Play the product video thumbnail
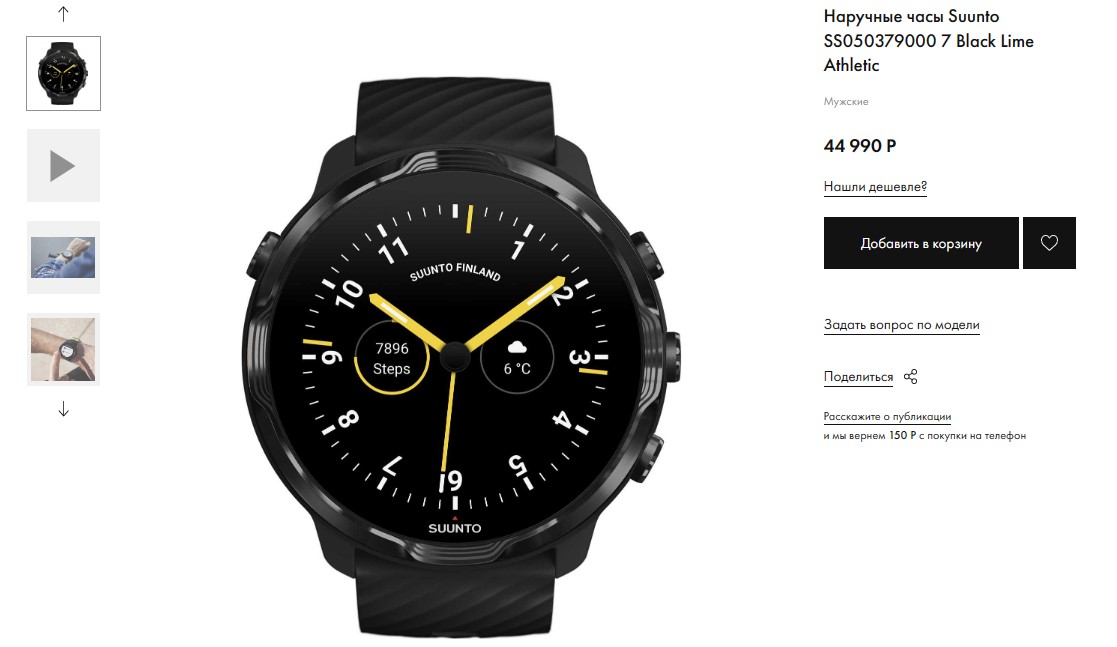The width and height of the screenshot is (1117, 647). pyautogui.click(x=63, y=166)
